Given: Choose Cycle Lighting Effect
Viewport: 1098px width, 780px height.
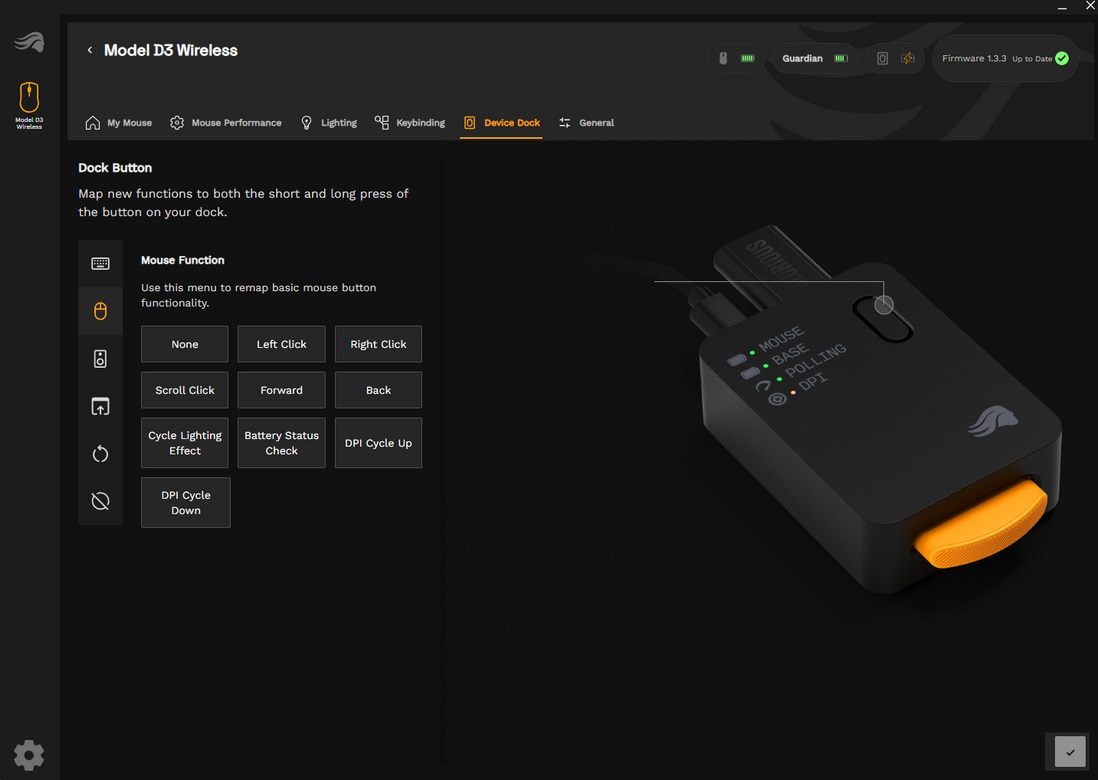Looking at the screenshot, I should [x=185, y=443].
